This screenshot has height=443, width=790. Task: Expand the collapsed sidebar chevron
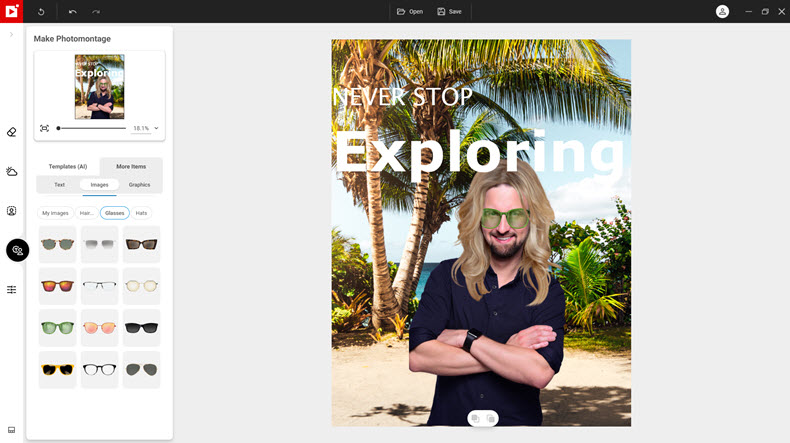[x=11, y=35]
